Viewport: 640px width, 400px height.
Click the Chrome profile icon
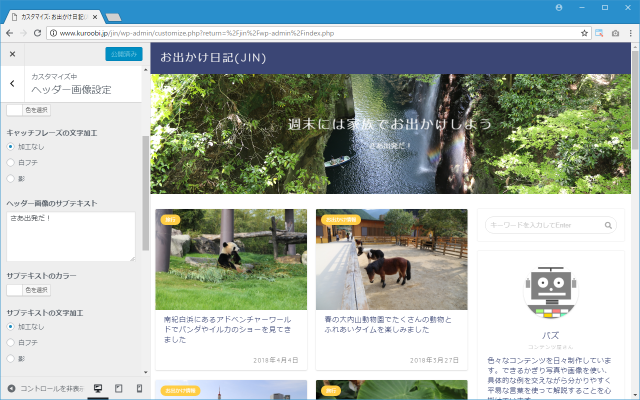click(x=559, y=7)
